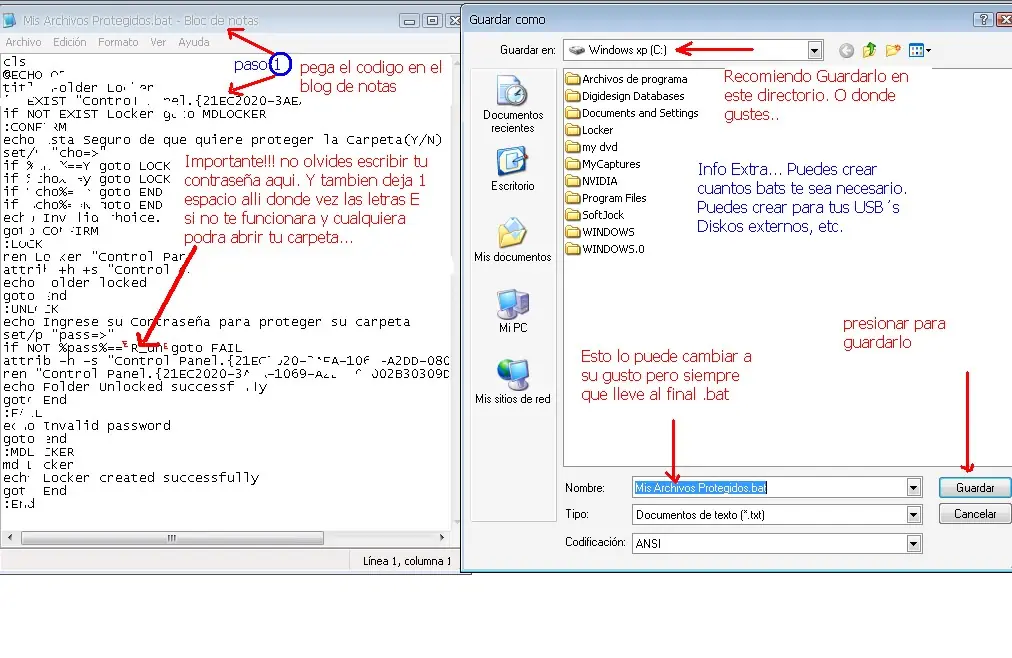Select the Digidesign Databases folder
Image resolution: width=1012 pixels, height=658 pixels.
[625, 96]
